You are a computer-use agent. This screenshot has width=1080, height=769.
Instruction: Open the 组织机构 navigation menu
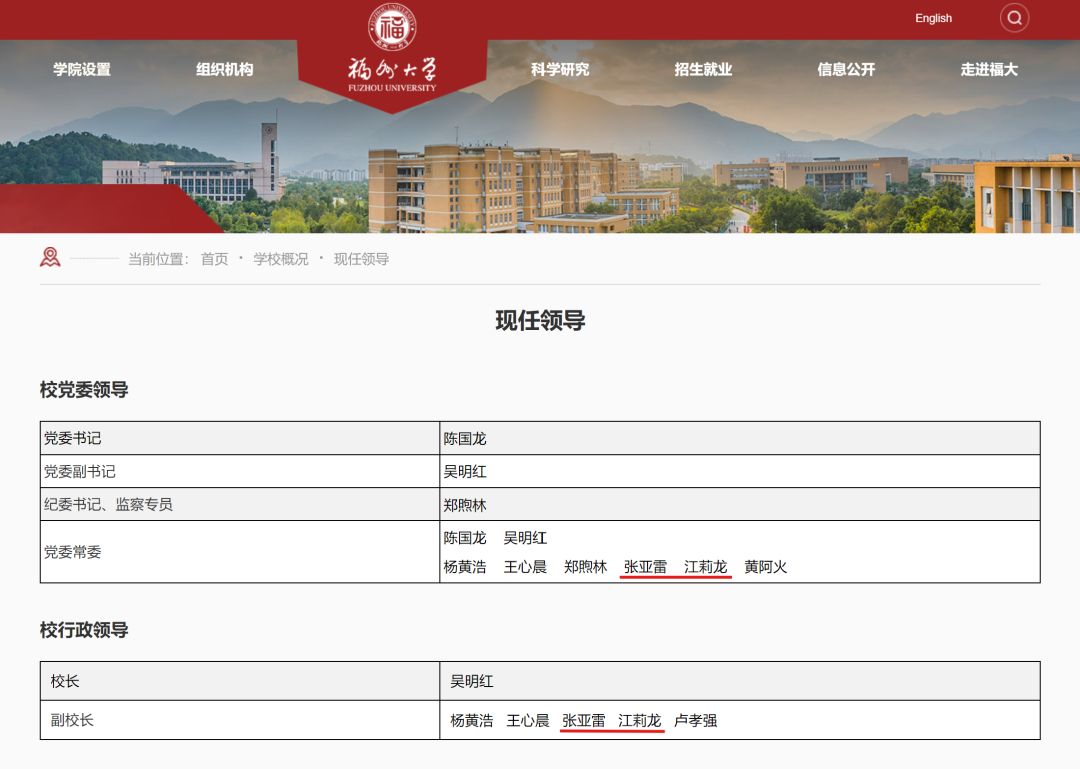(226, 69)
